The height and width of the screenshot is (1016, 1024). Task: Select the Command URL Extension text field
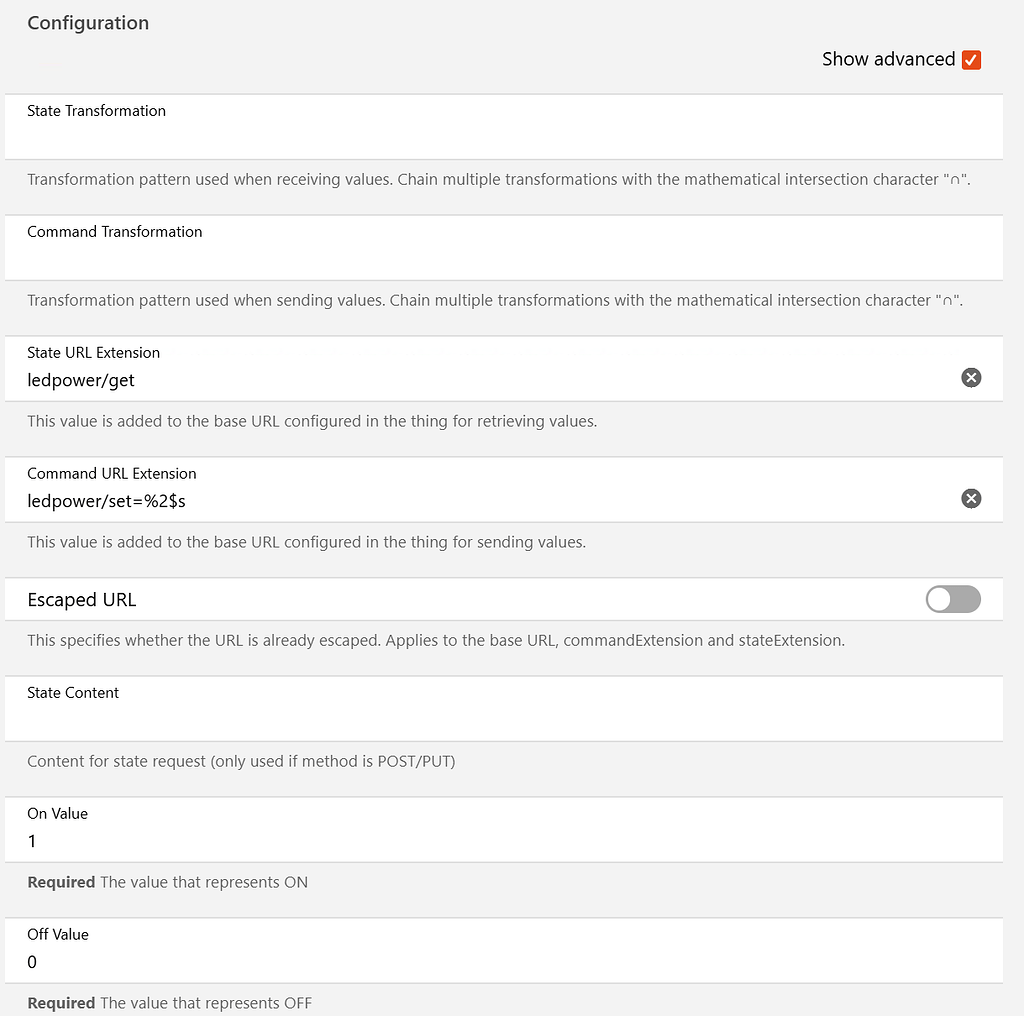tap(400, 502)
